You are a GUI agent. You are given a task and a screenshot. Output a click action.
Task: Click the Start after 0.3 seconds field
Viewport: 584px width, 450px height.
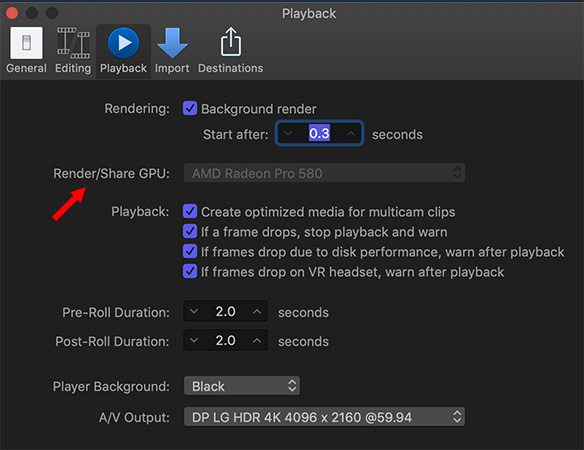(320, 133)
